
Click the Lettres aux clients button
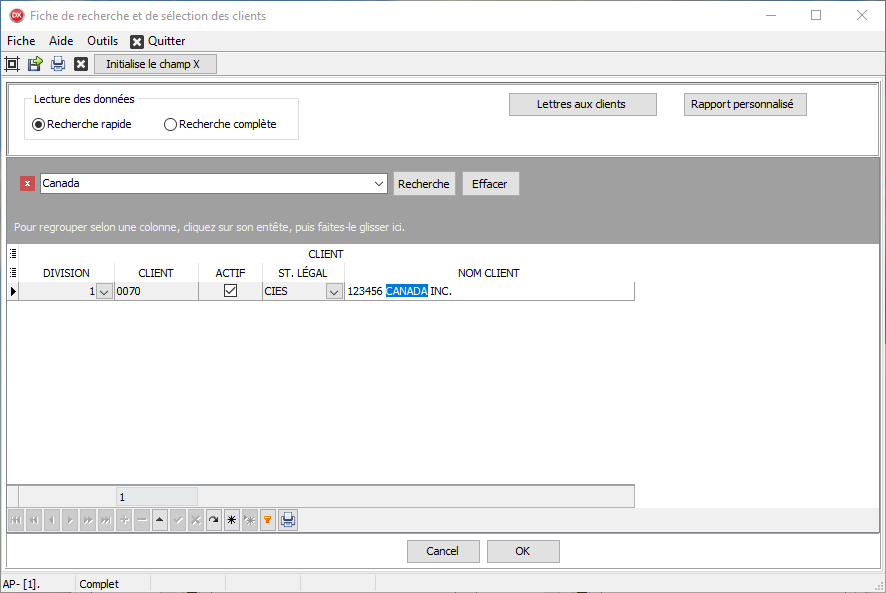[582, 104]
